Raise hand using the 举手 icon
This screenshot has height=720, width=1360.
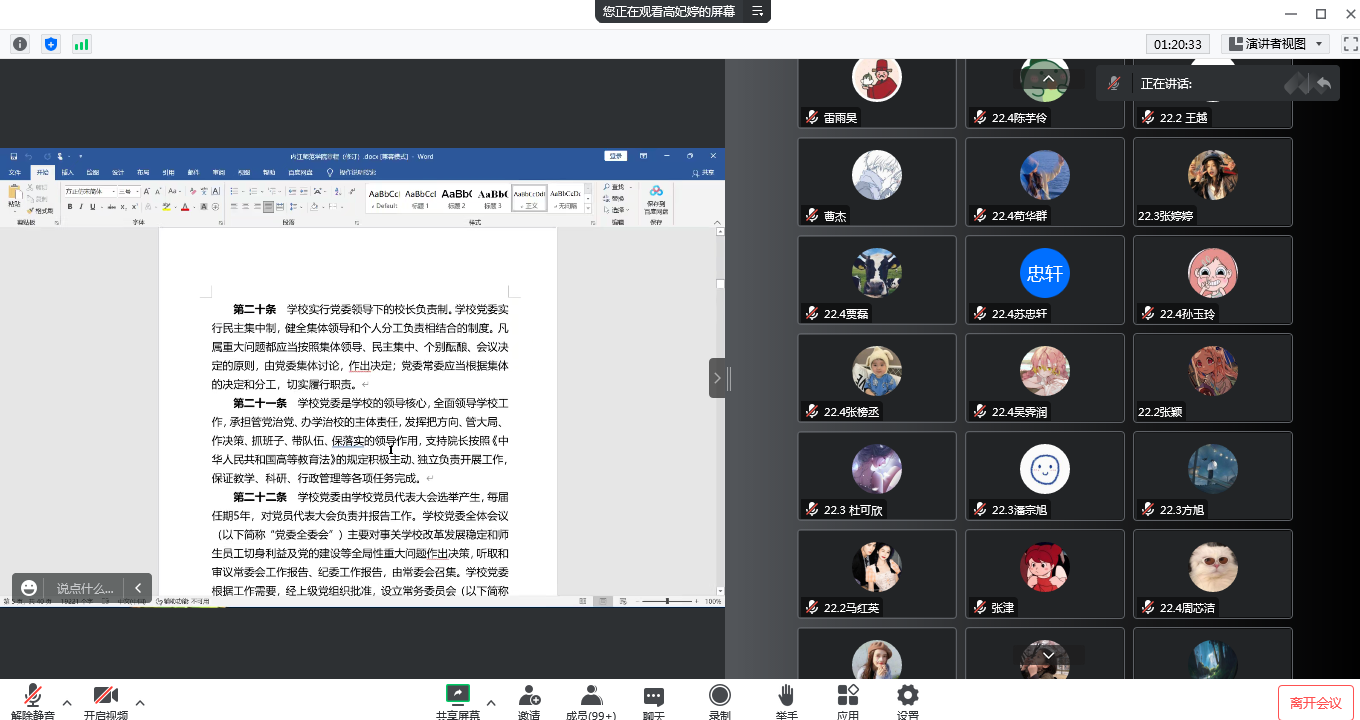(786, 700)
